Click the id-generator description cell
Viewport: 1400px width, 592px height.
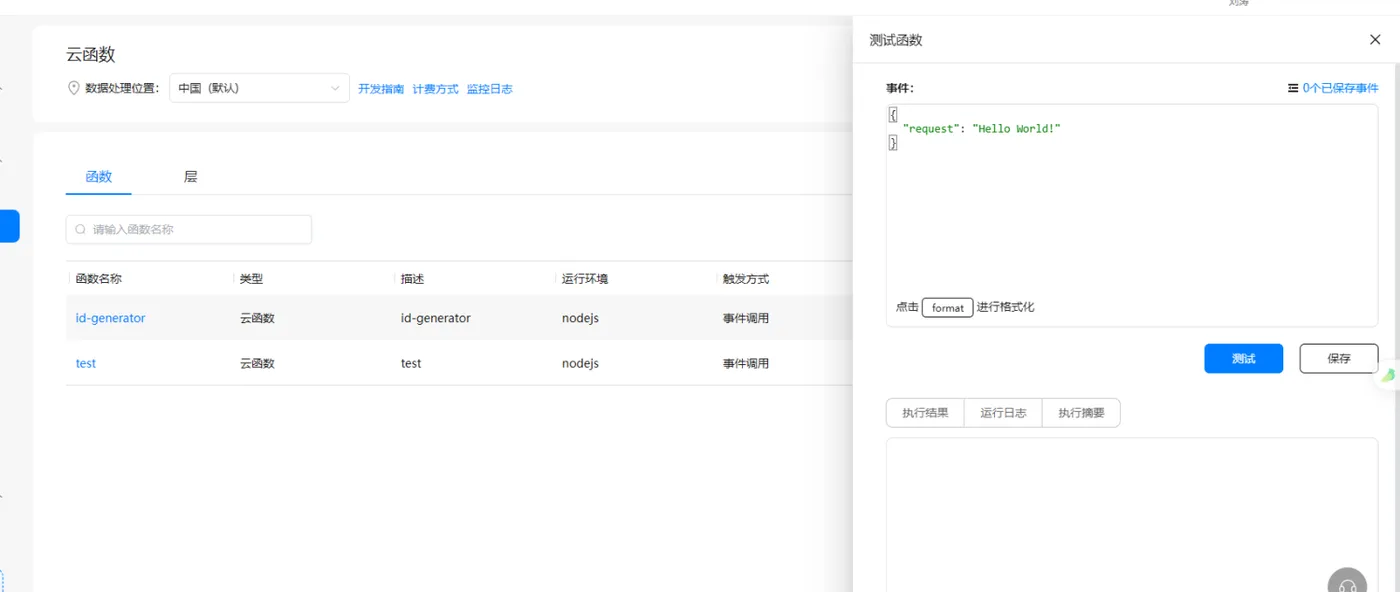[436, 318]
